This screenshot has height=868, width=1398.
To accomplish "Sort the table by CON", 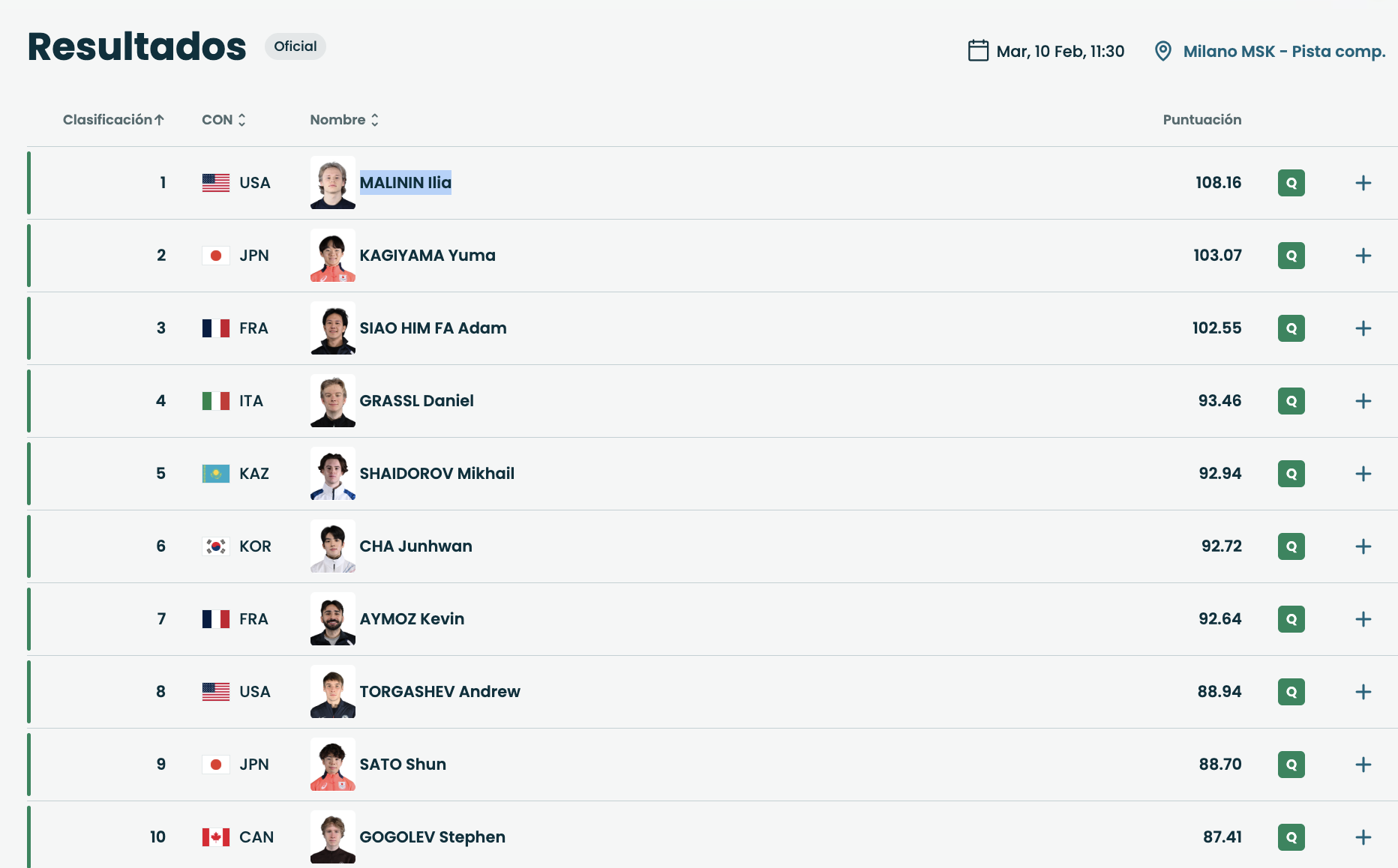I will [x=223, y=120].
